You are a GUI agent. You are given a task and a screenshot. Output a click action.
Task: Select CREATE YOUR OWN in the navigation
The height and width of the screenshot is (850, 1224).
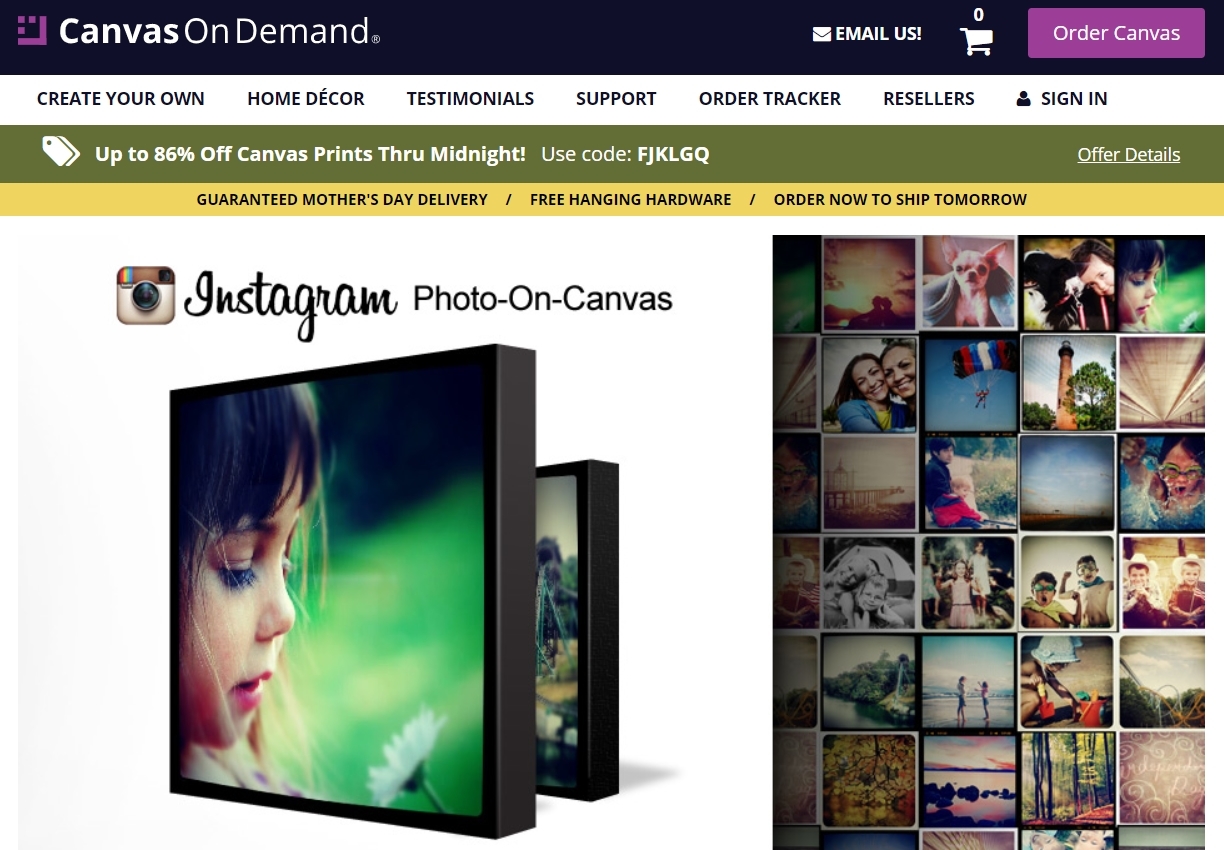[120, 99]
